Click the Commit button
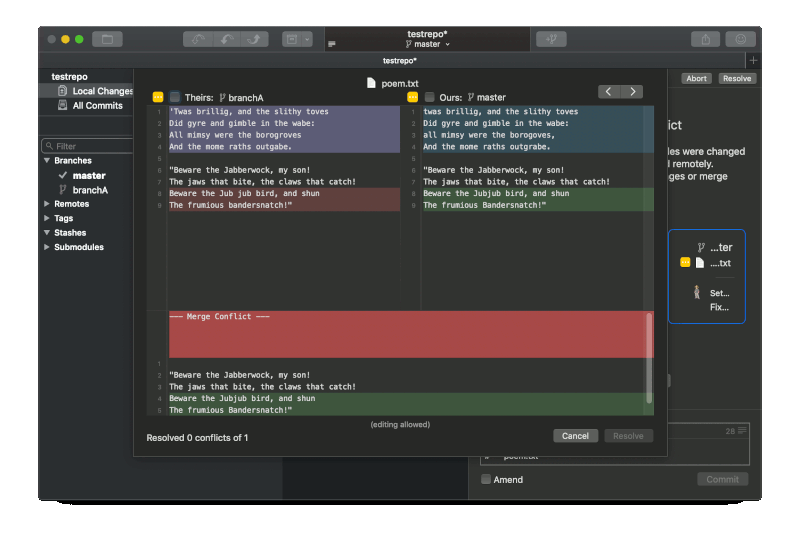800x551 pixels. point(722,479)
